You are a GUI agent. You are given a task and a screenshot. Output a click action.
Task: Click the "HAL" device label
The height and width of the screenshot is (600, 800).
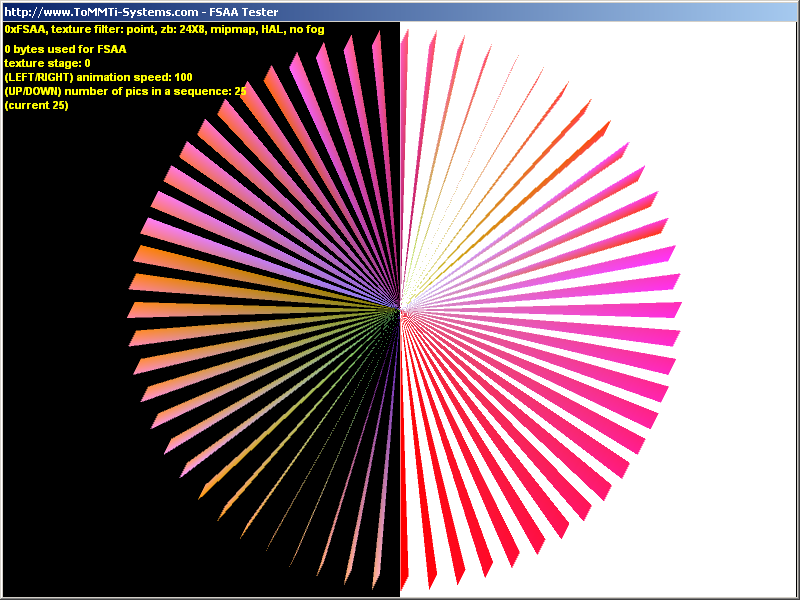click(273, 30)
